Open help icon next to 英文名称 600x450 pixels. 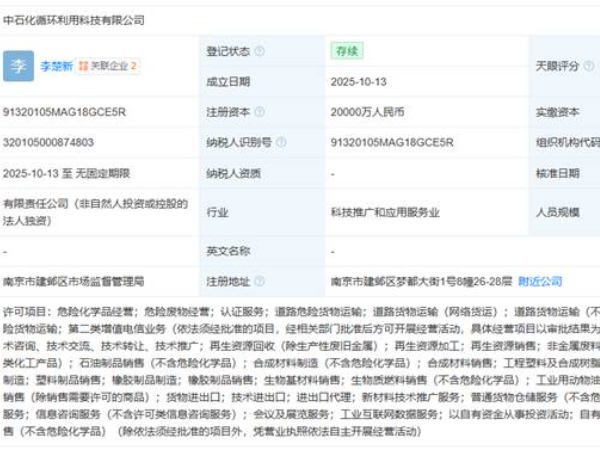tap(260, 251)
